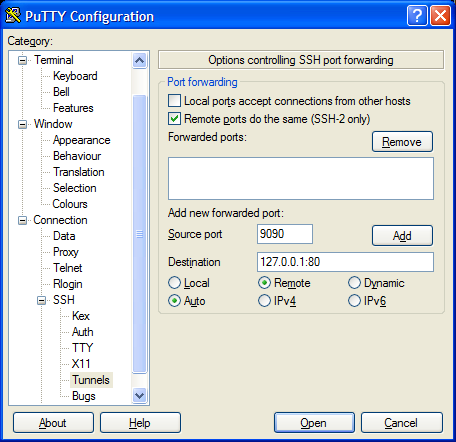Image resolution: width=456 pixels, height=442 pixels.
Task: Collapse the SSH tree node
Action: 41,300
